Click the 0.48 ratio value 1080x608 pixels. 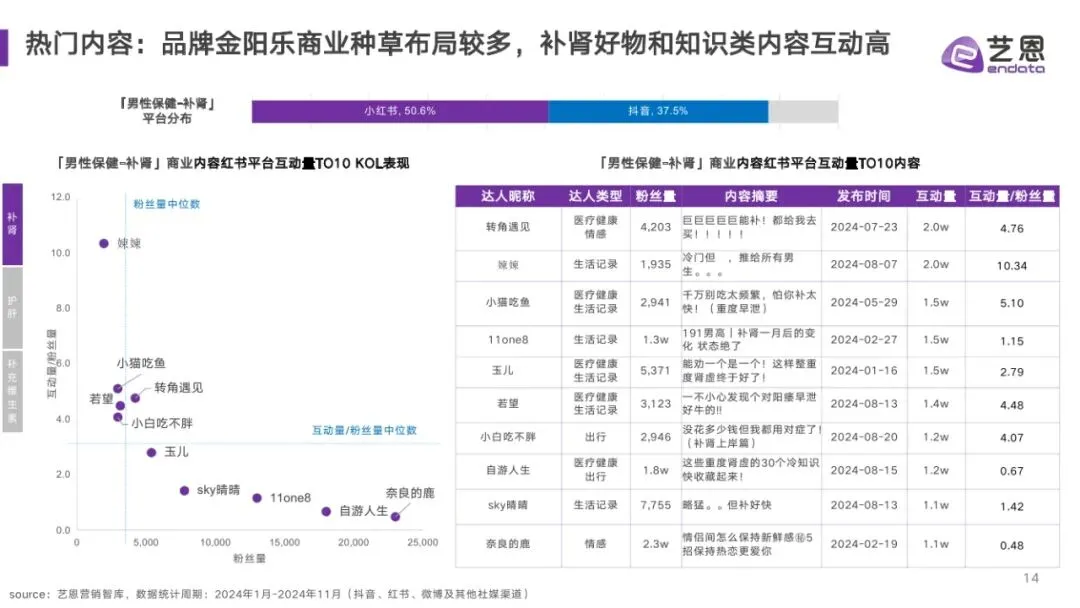click(x=1011, y=545)
